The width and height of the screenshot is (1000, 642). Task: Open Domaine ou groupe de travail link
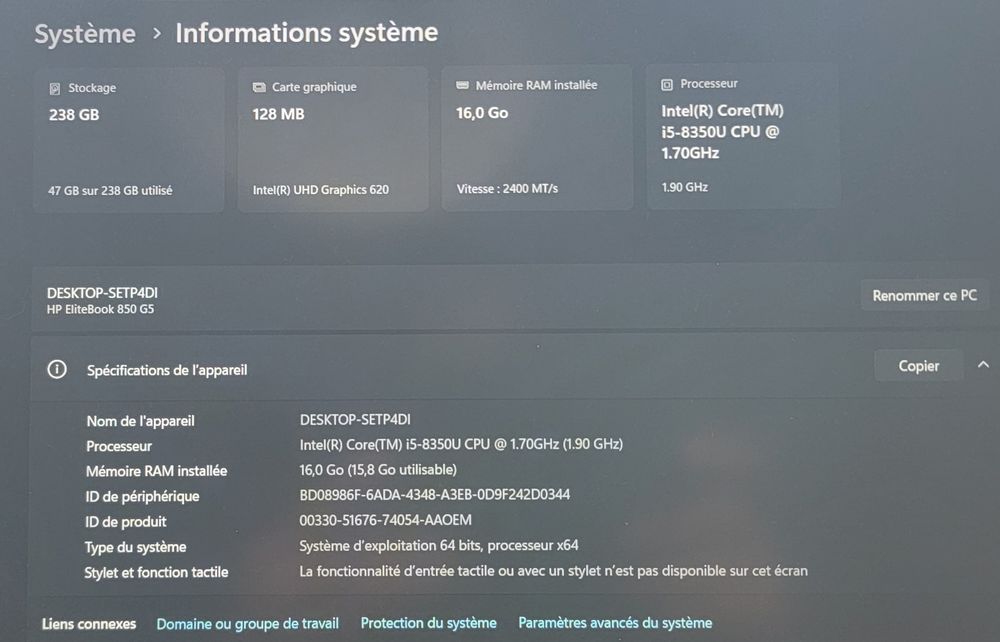coord(247,624)
